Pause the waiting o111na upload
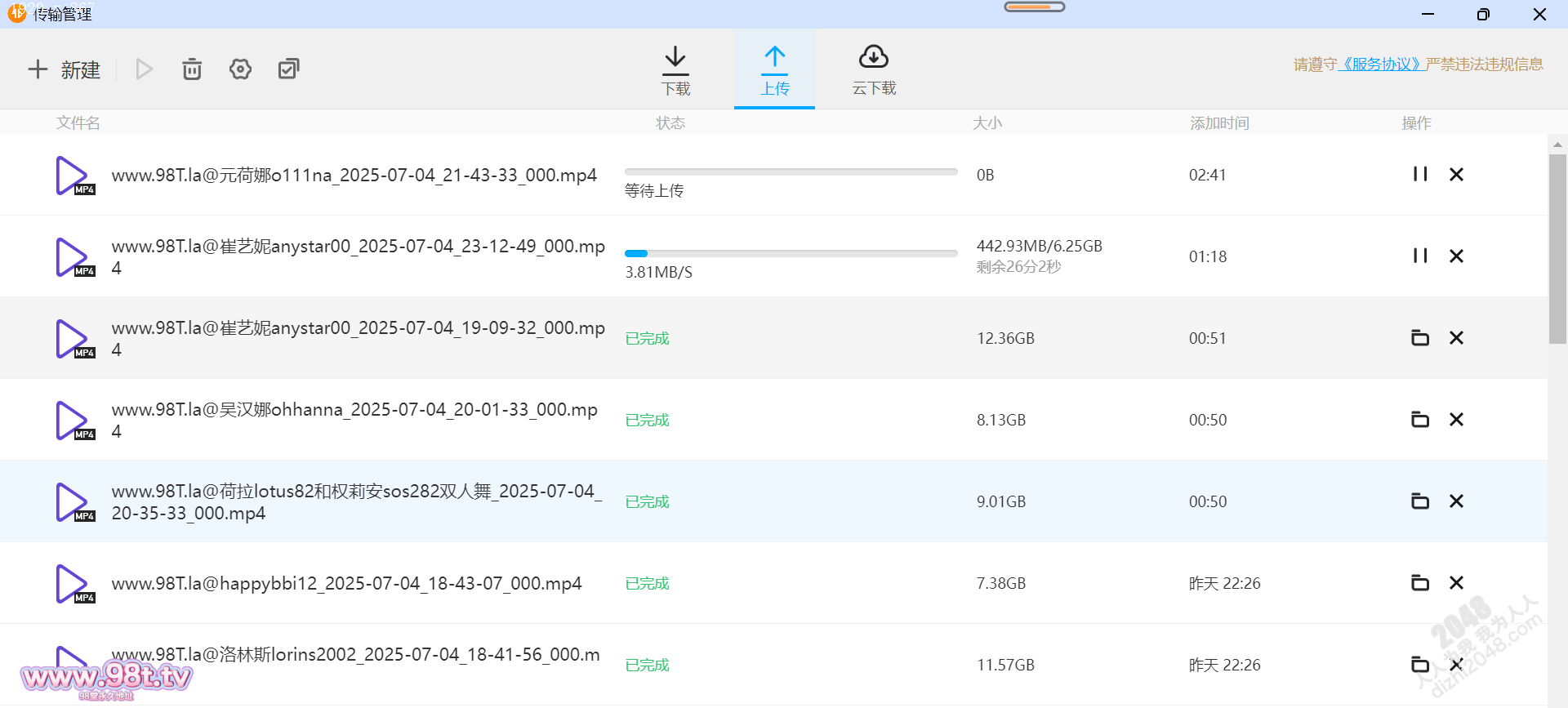 click(1420, 174)
